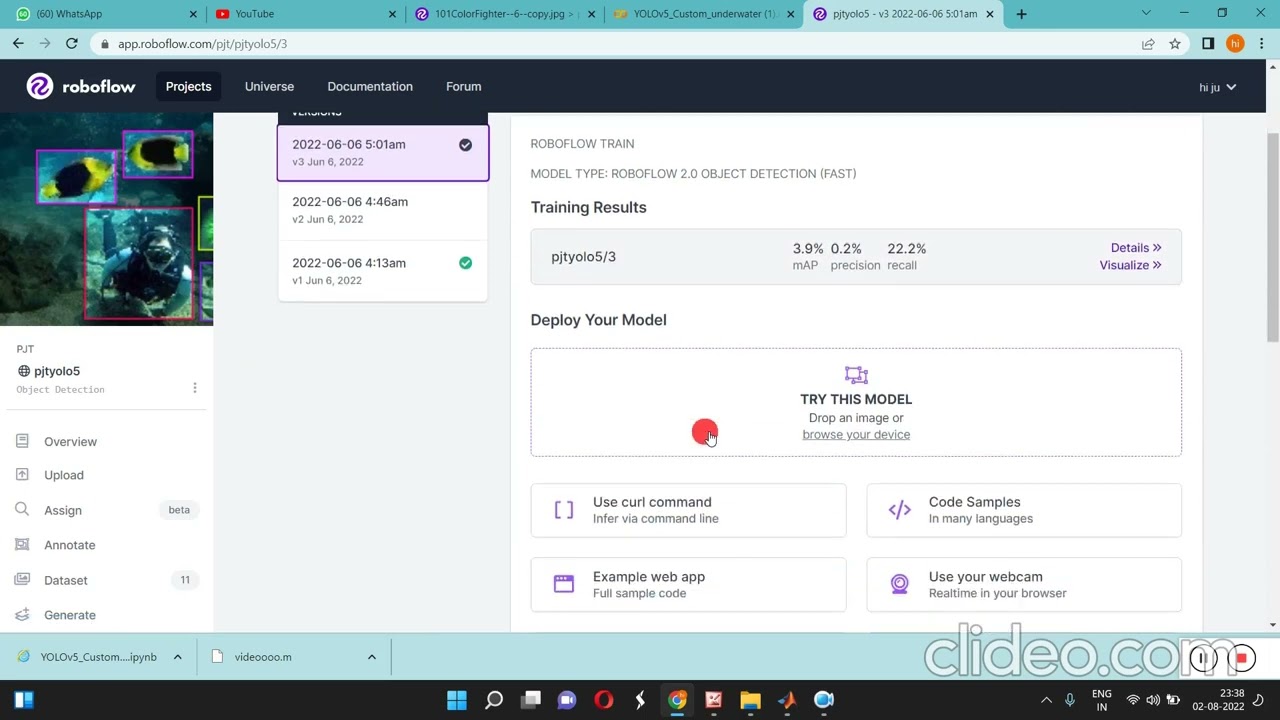Open the Projects nav item

click(188, 87)
